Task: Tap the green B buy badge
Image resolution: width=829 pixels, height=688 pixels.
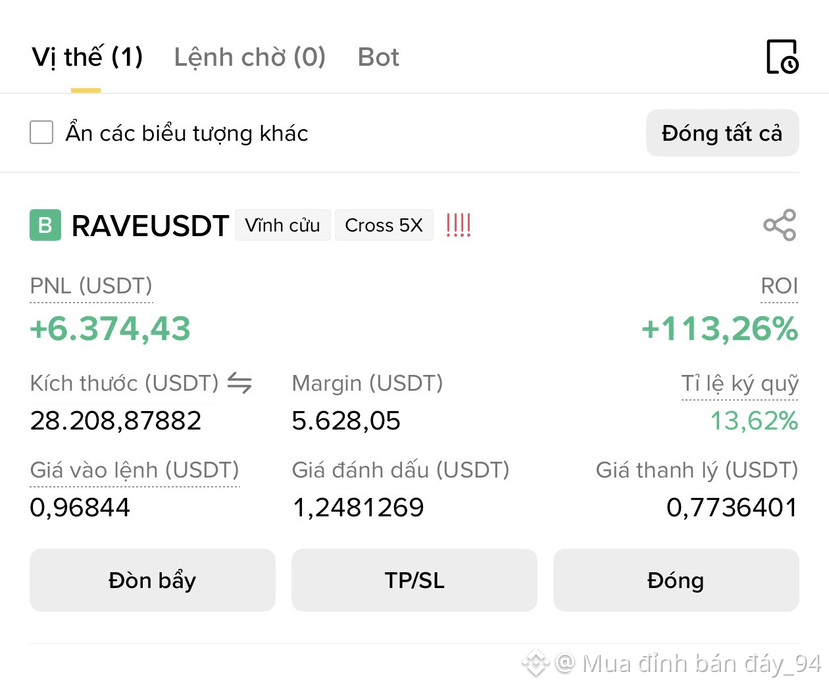Action: (x=45, y=225)
